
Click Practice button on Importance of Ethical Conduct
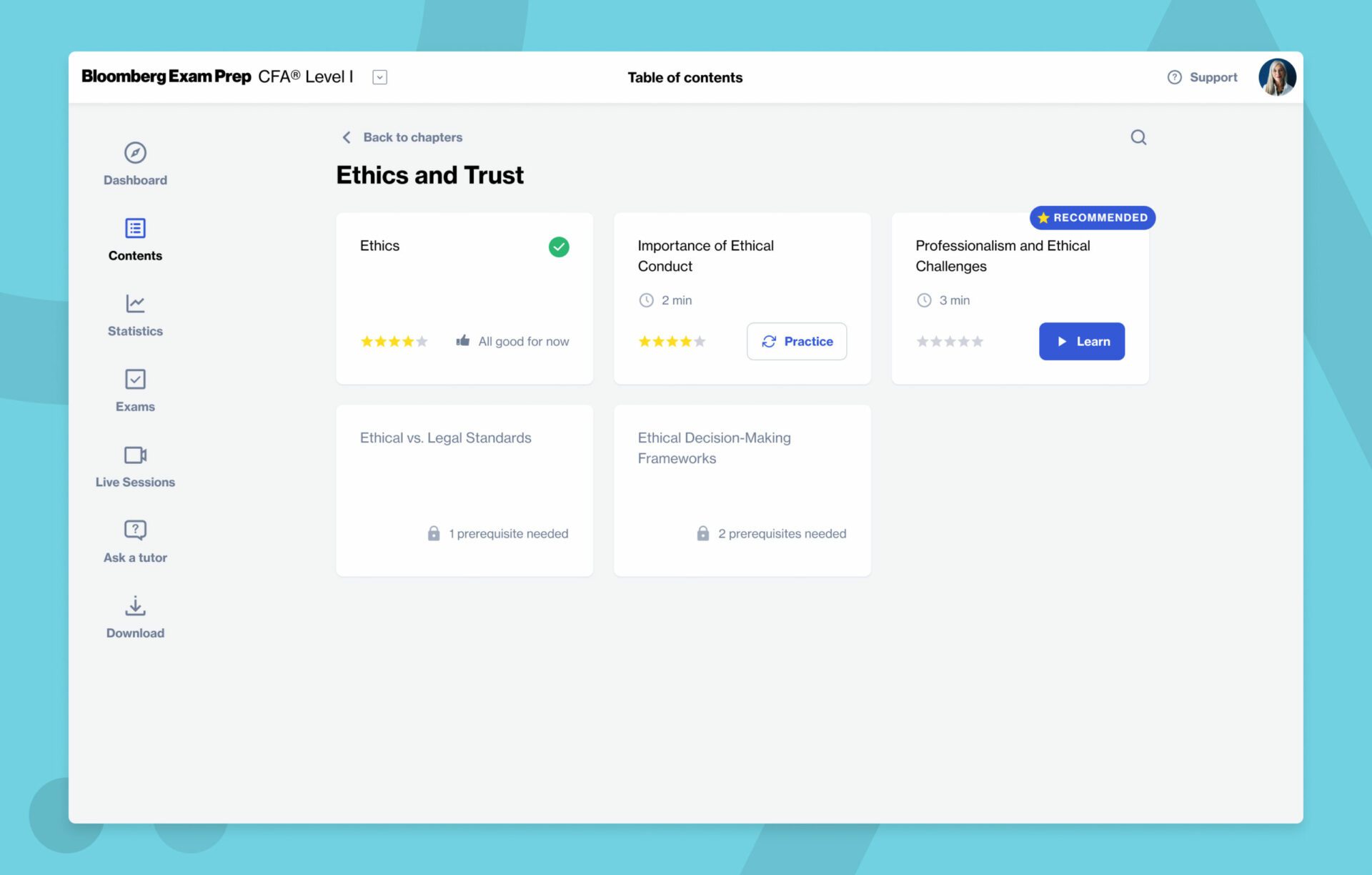796,341
